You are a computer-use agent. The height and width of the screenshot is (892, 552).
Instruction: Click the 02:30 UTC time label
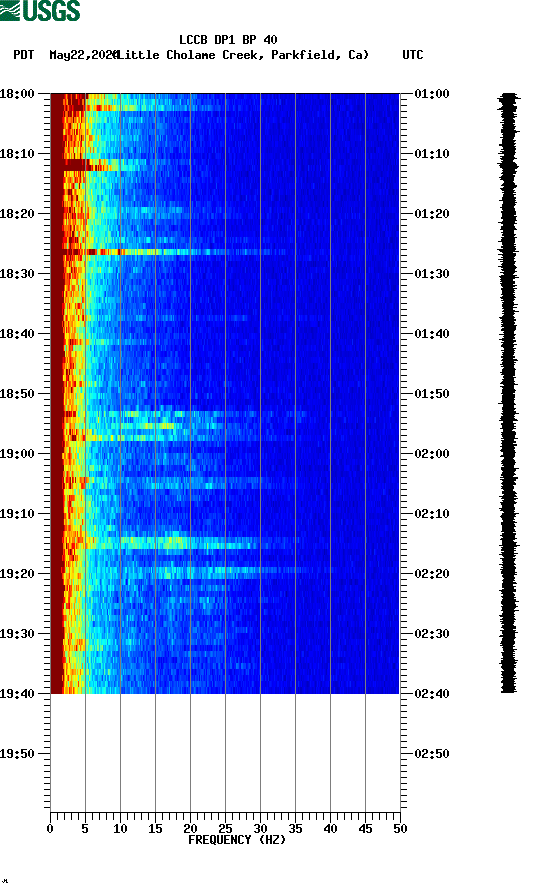432,634
